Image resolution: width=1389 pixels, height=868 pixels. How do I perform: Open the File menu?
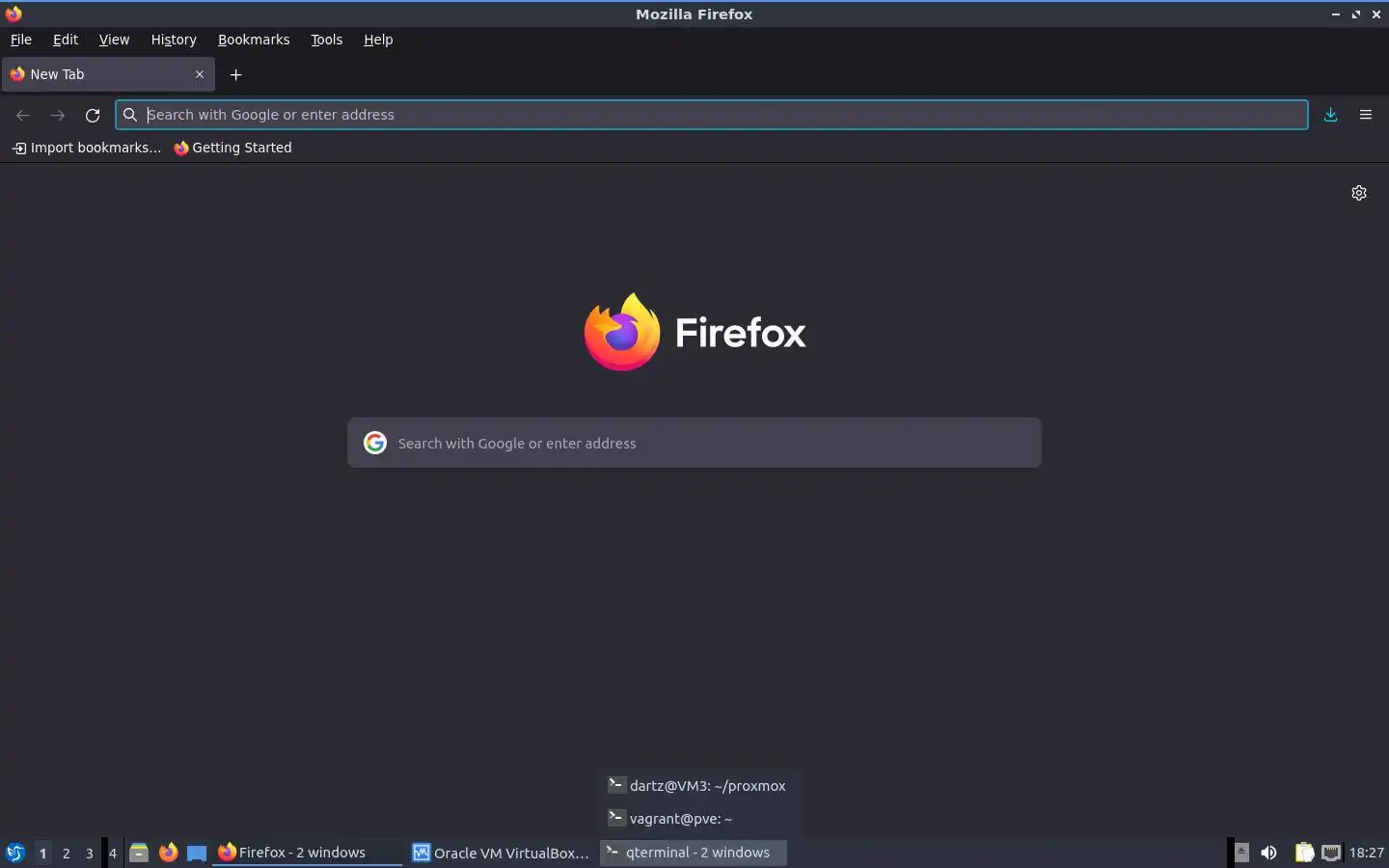pyautogui.click(x=20, y=40)
